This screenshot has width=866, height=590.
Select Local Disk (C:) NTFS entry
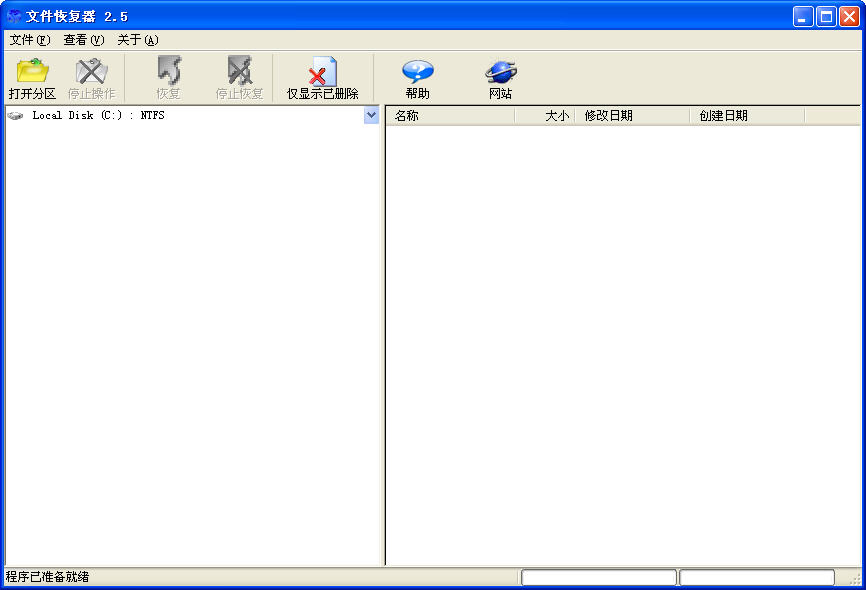98,116
